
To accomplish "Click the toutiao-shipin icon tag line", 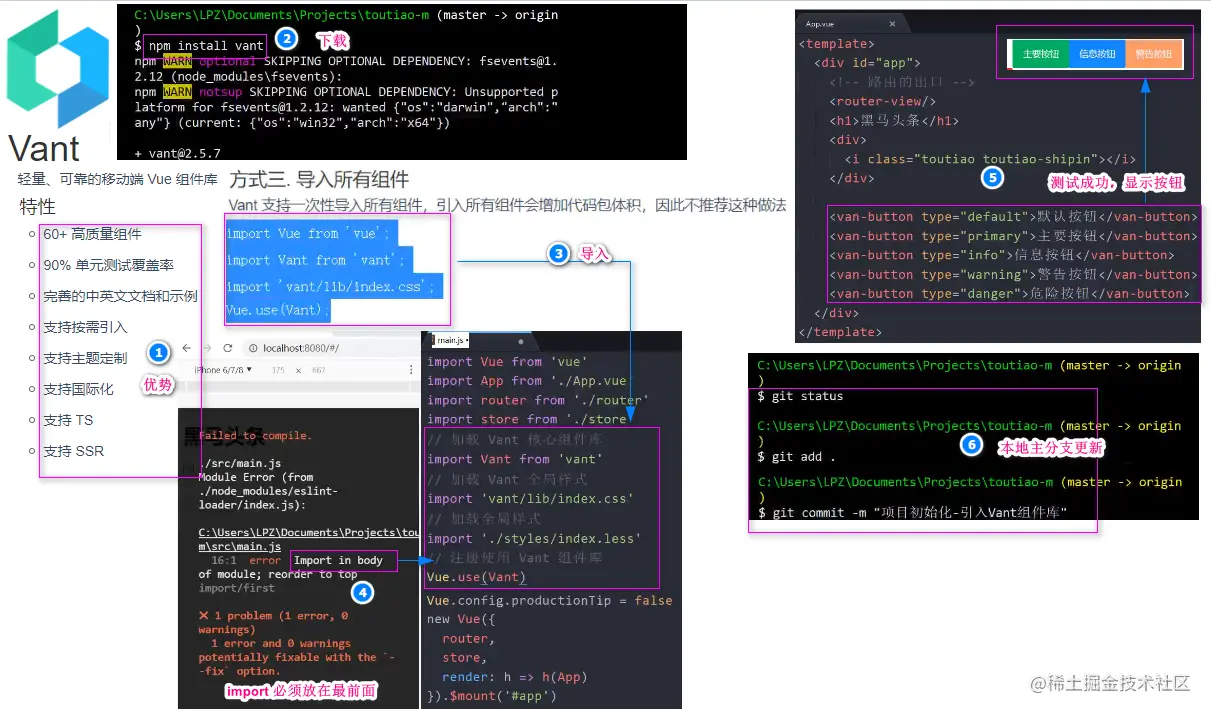I will [990, 159].
